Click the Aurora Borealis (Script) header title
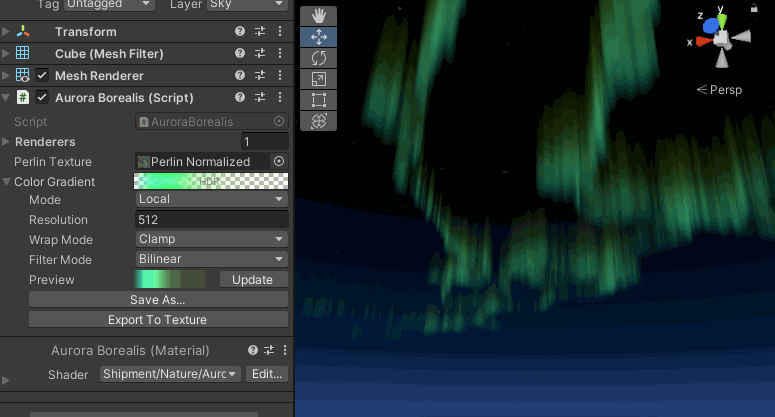This screenshot has height=417, width=775. click(x=124, y=97)
